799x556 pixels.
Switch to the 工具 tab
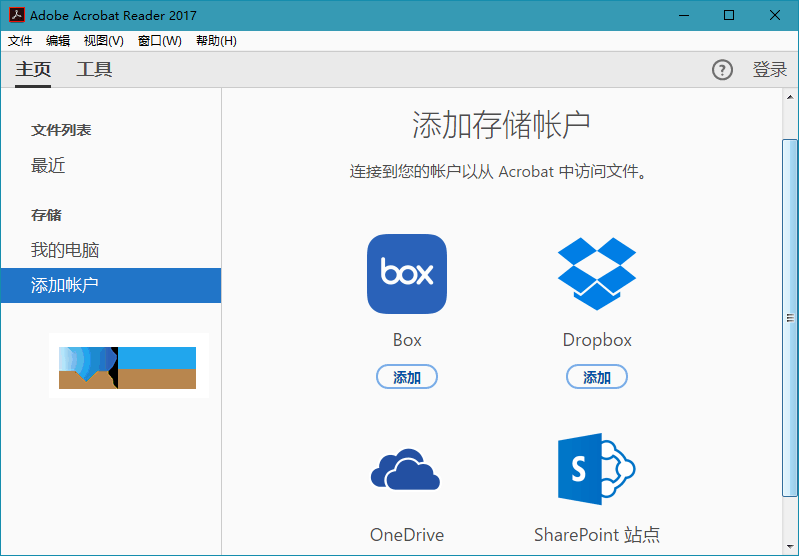click(94, 69)
